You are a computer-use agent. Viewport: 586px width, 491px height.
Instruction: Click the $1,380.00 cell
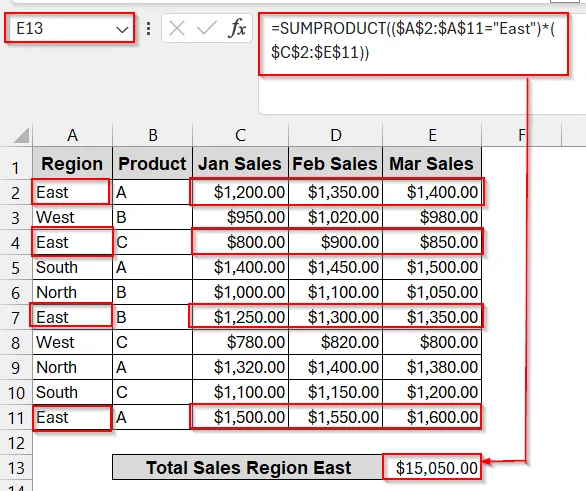point(432,367)
